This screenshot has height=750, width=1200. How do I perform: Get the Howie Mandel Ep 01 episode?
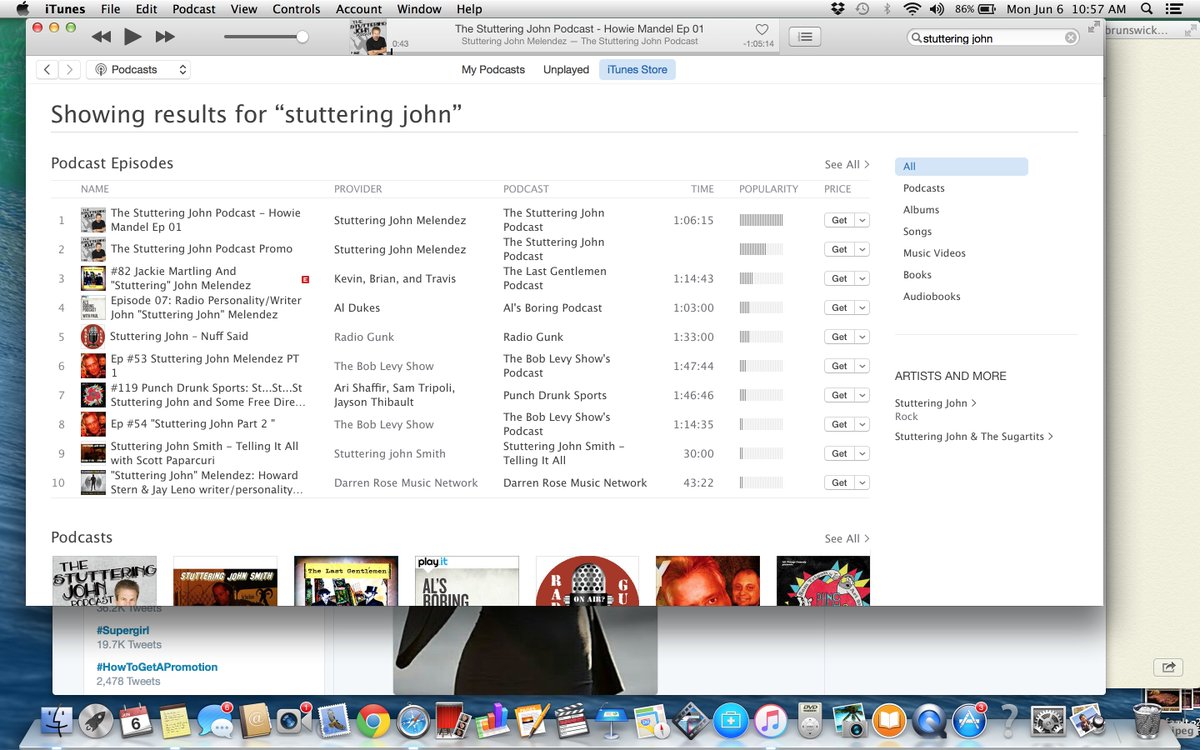839,220
